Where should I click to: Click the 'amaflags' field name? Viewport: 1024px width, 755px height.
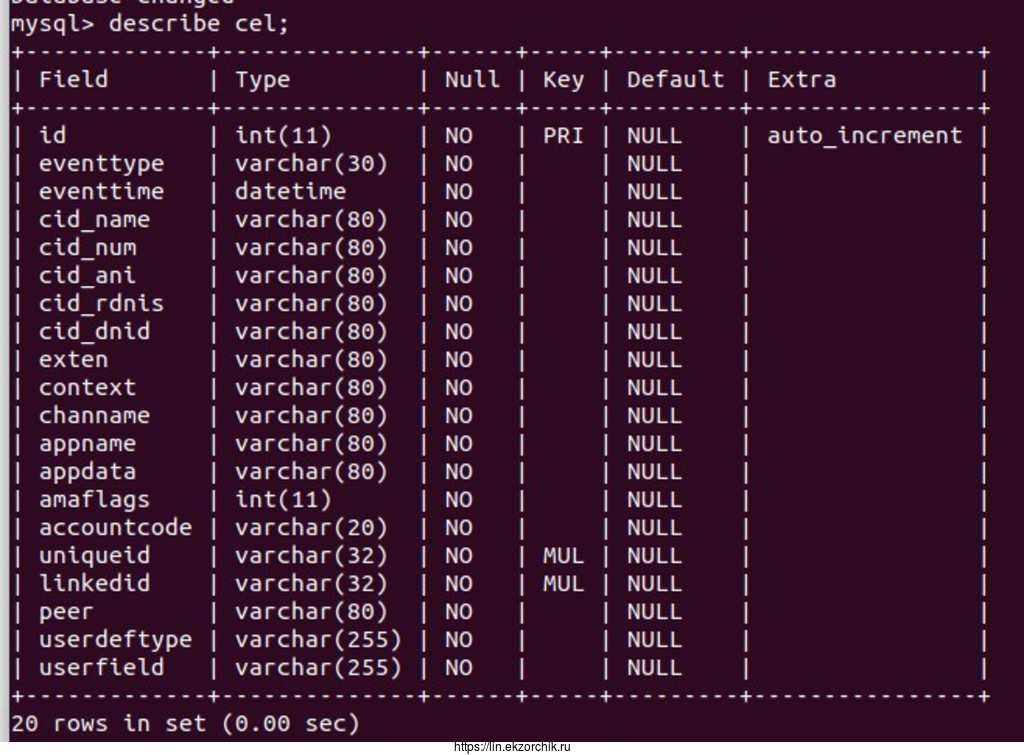click(94, 500)
